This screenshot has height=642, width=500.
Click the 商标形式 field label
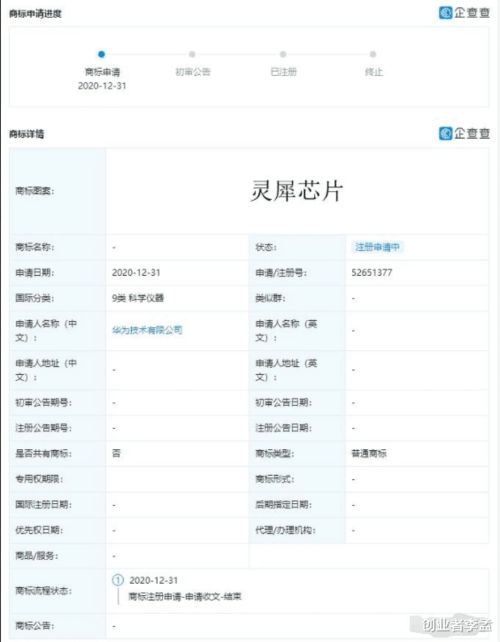pos(275,479)
